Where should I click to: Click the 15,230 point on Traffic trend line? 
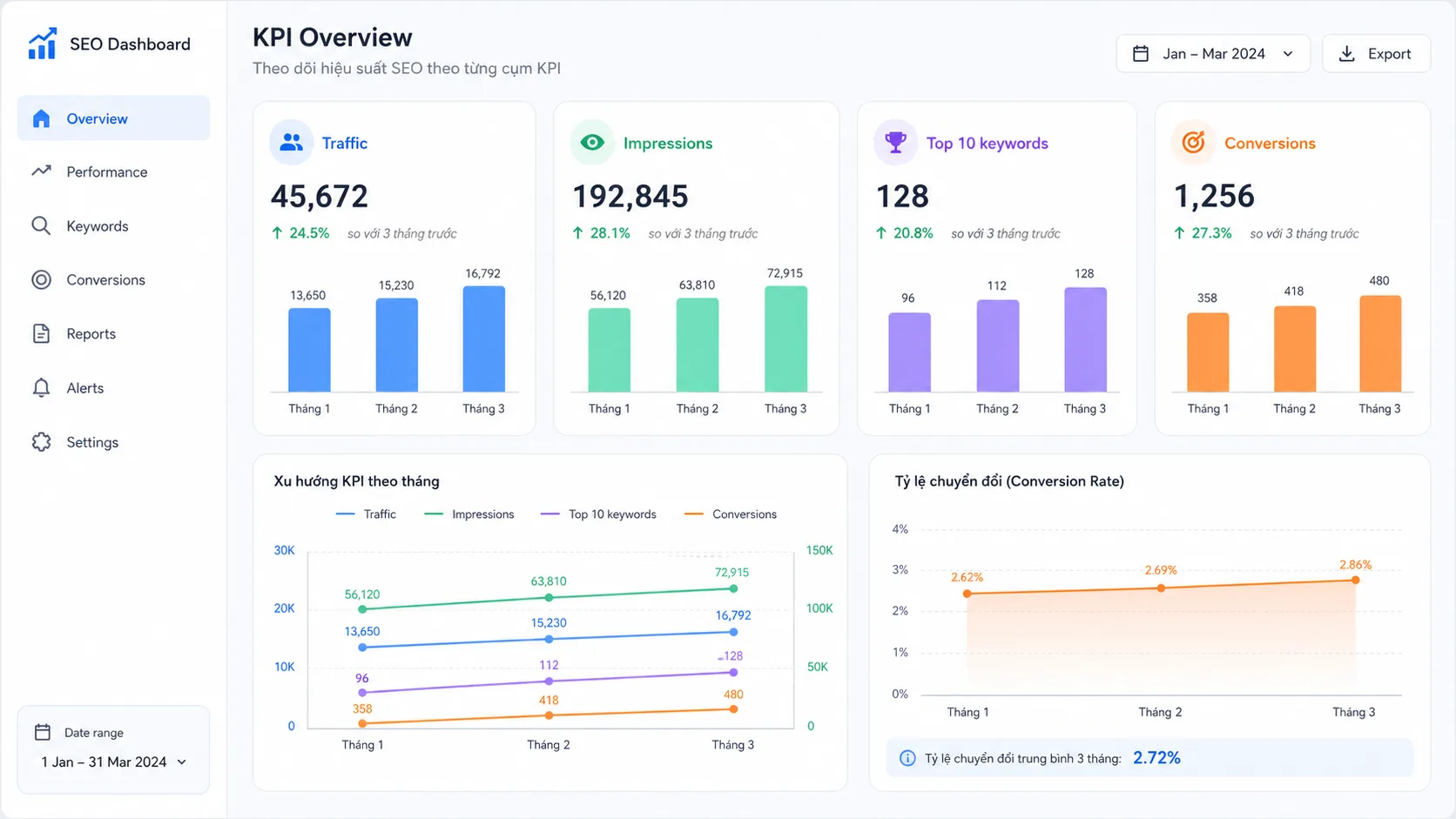click(549, 639)
